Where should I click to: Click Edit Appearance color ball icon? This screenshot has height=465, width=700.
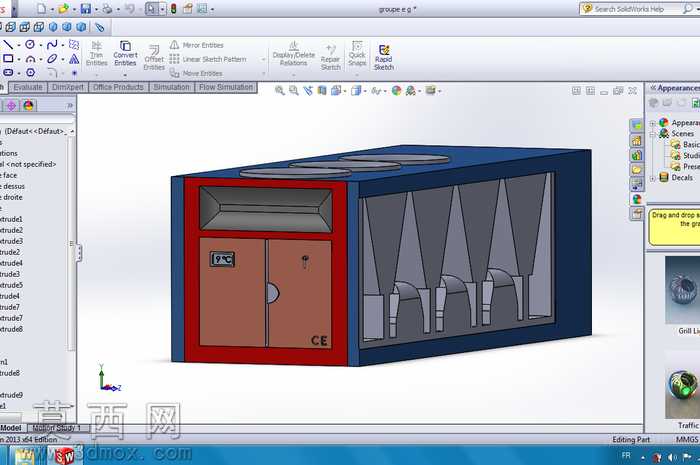coord(396,91)
